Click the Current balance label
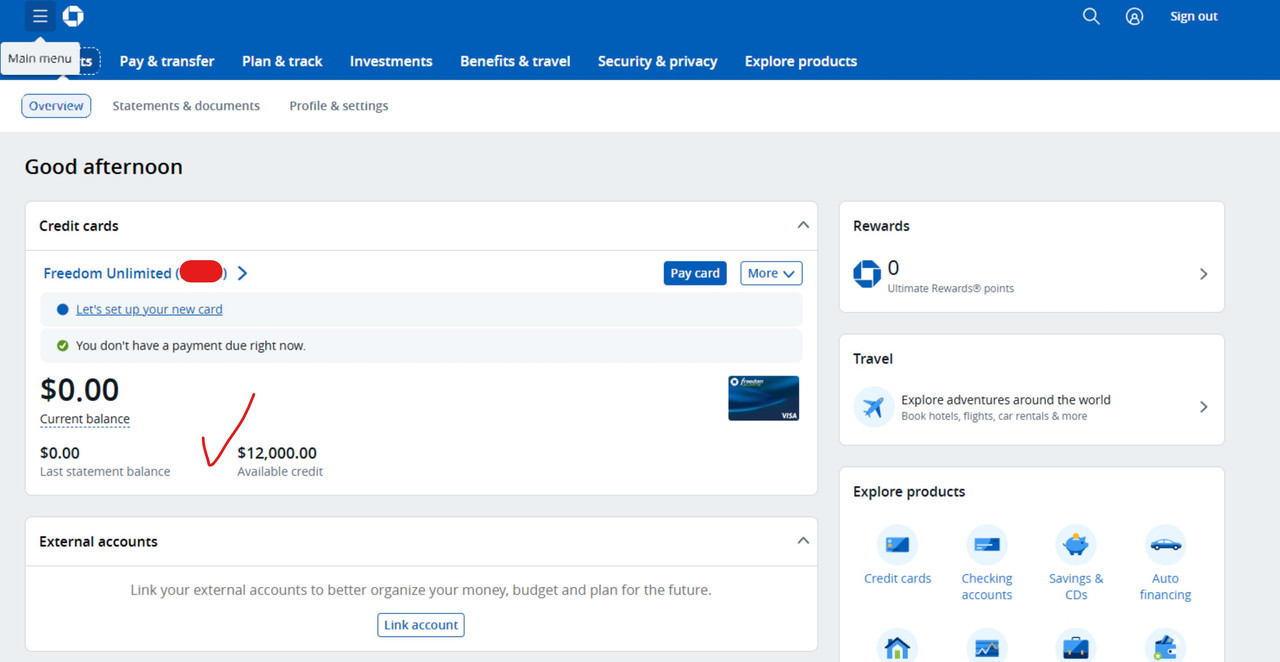 (x=85, y=419)
